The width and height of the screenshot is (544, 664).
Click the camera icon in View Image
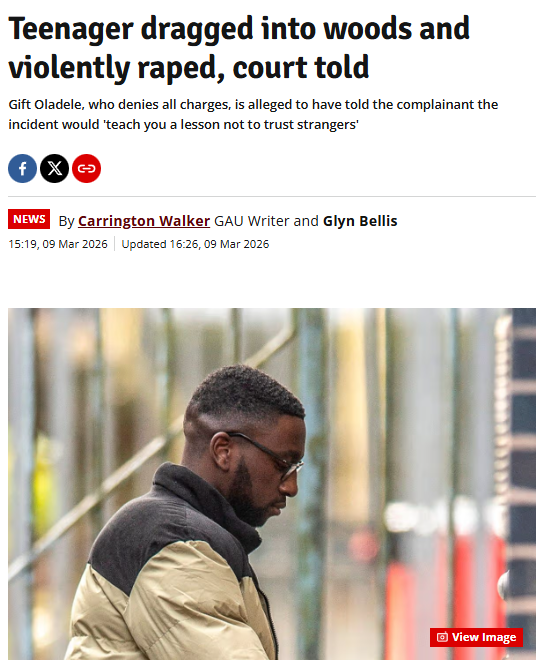tap(442, 637)
